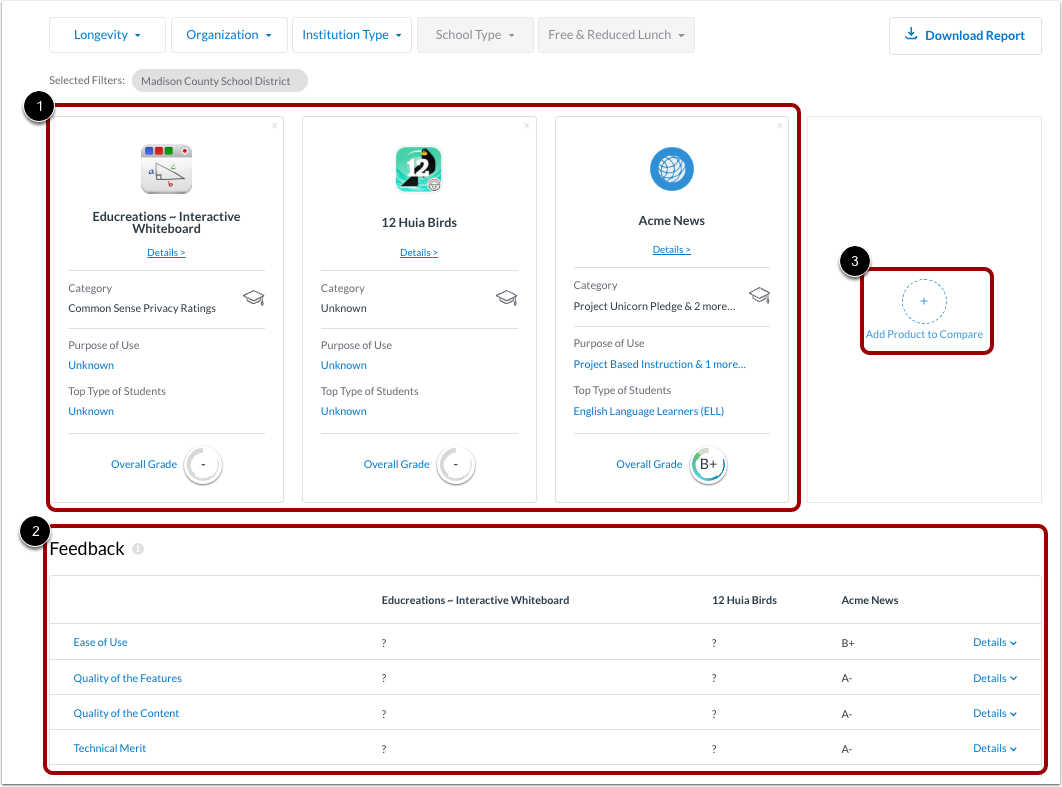The image size is (1062, 787).
Task: Click 12 Huia Birds column header in Feedback table
Action: (744, 600)
